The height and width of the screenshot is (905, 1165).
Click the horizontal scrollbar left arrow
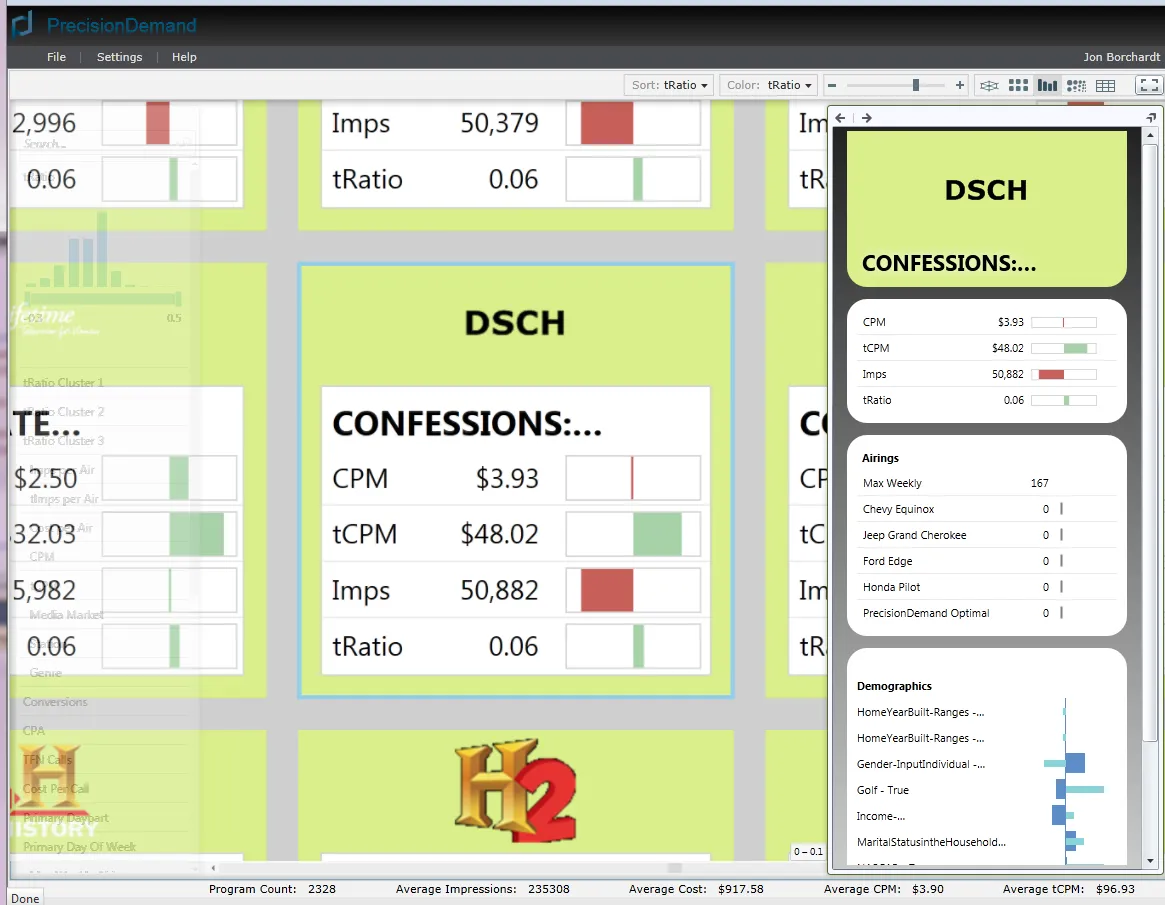[214, 868]
